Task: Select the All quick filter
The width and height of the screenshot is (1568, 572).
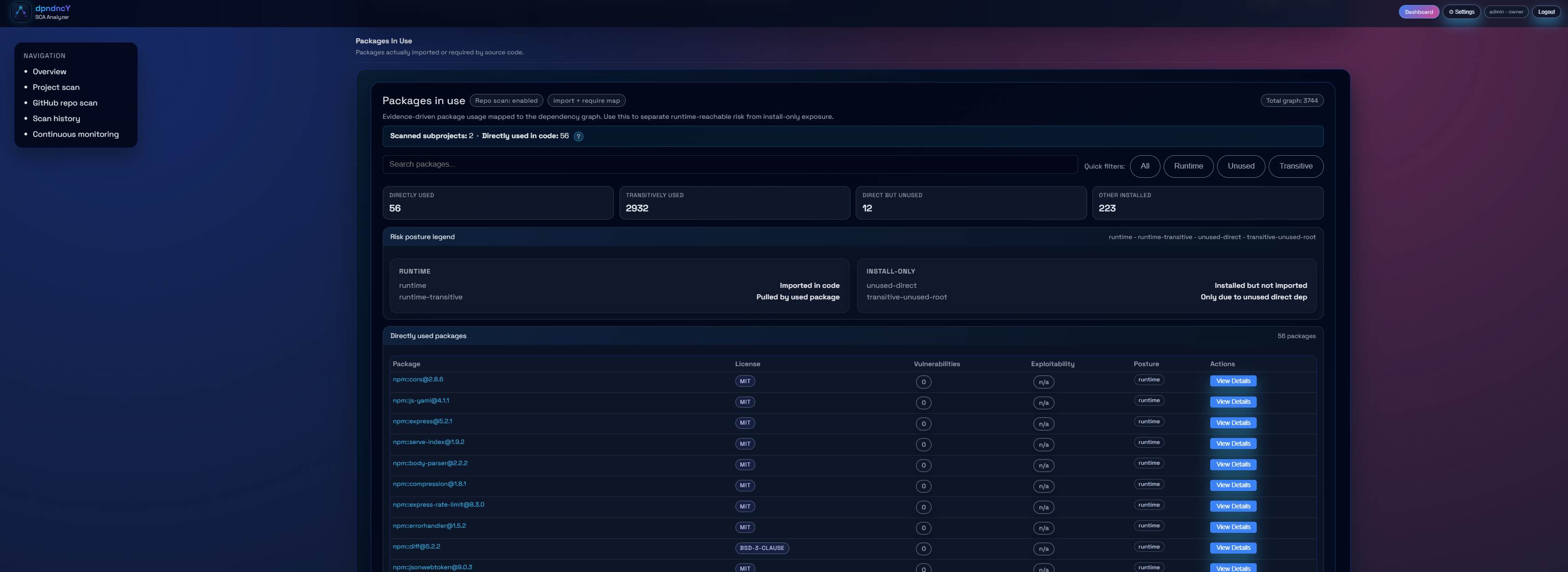Action: tap(1144, 166)
